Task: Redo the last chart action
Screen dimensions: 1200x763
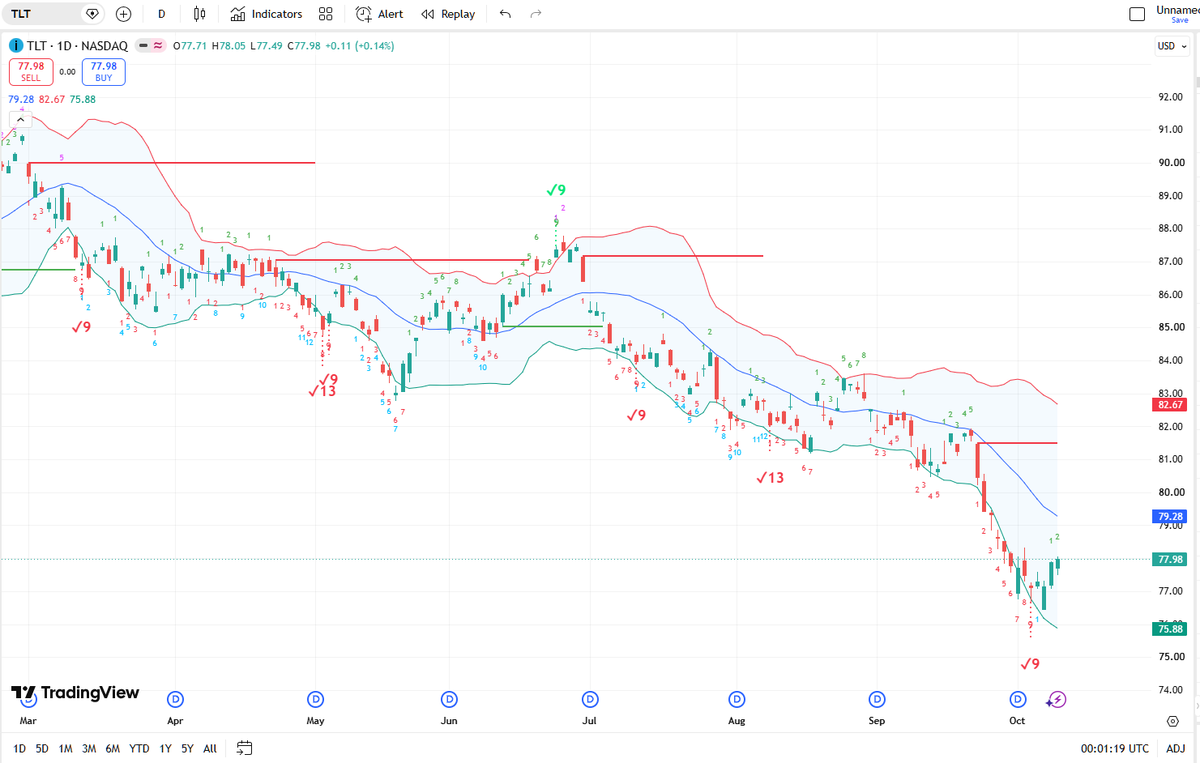Action: point(536,14)
